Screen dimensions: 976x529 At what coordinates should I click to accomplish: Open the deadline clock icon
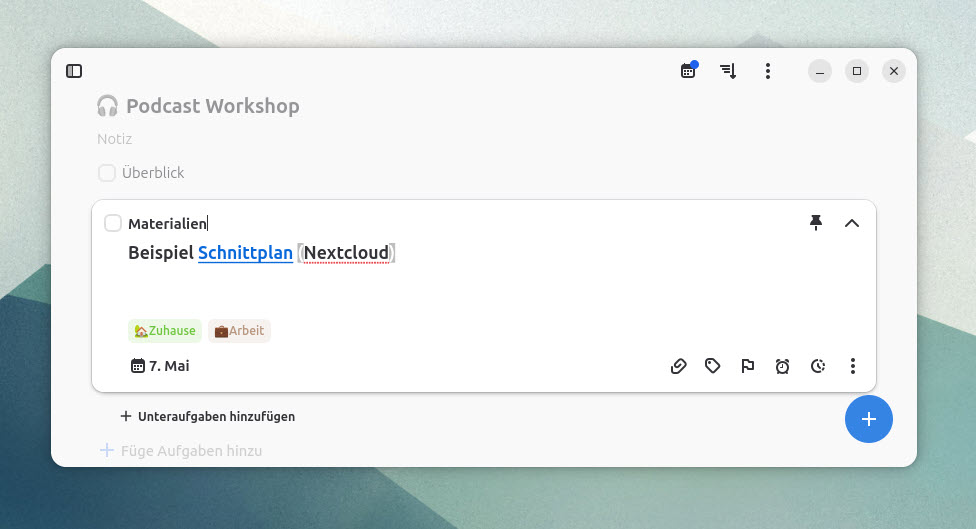coord(818,367)
